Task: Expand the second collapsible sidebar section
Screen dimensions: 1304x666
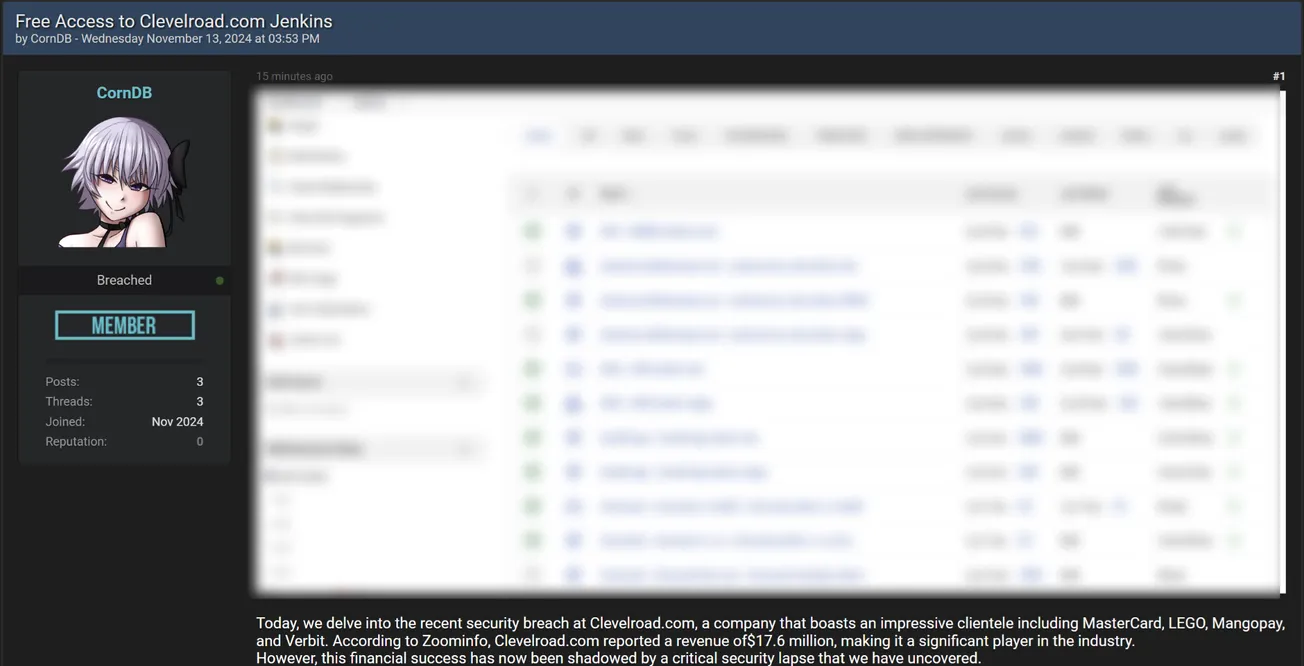Action: click(x=464, y=448)
